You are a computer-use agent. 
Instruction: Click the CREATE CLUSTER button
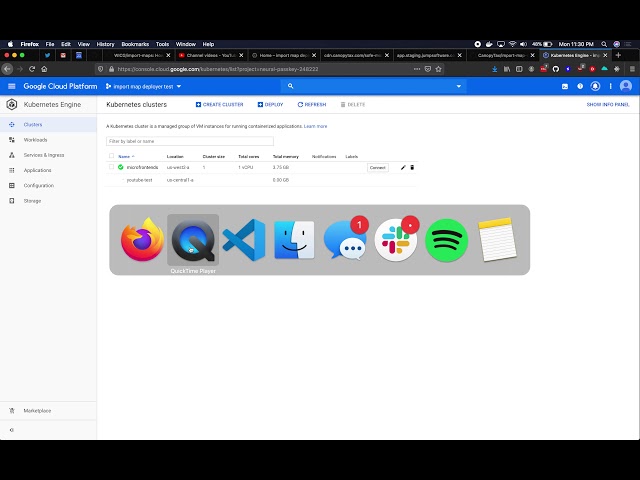(x=220, y=104)
